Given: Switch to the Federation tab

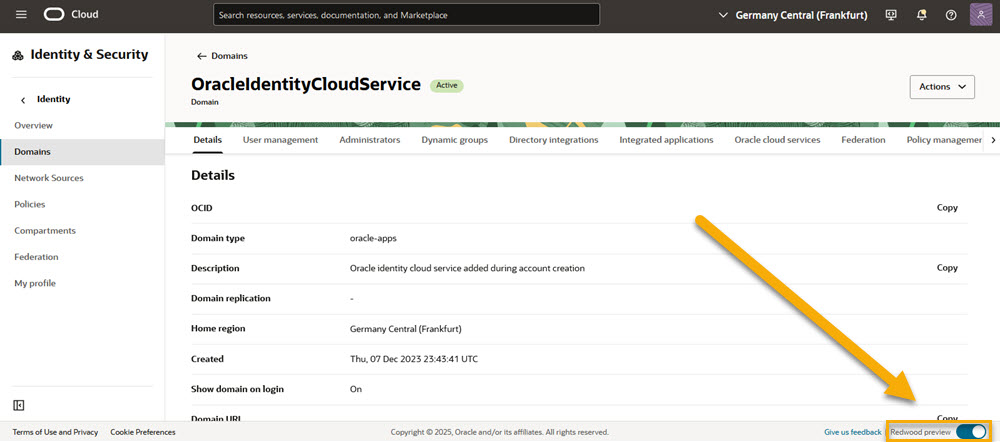Looking at the screenshot, I should [863, 140].
